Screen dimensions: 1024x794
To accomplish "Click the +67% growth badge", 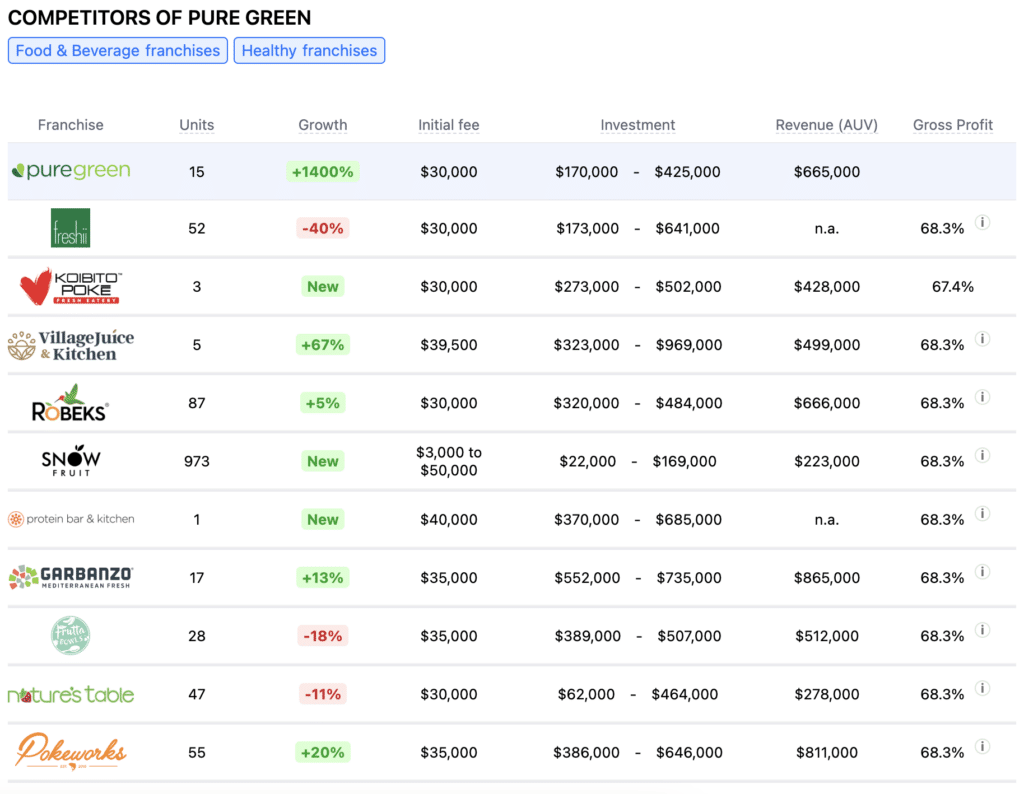I will (323, 345).
